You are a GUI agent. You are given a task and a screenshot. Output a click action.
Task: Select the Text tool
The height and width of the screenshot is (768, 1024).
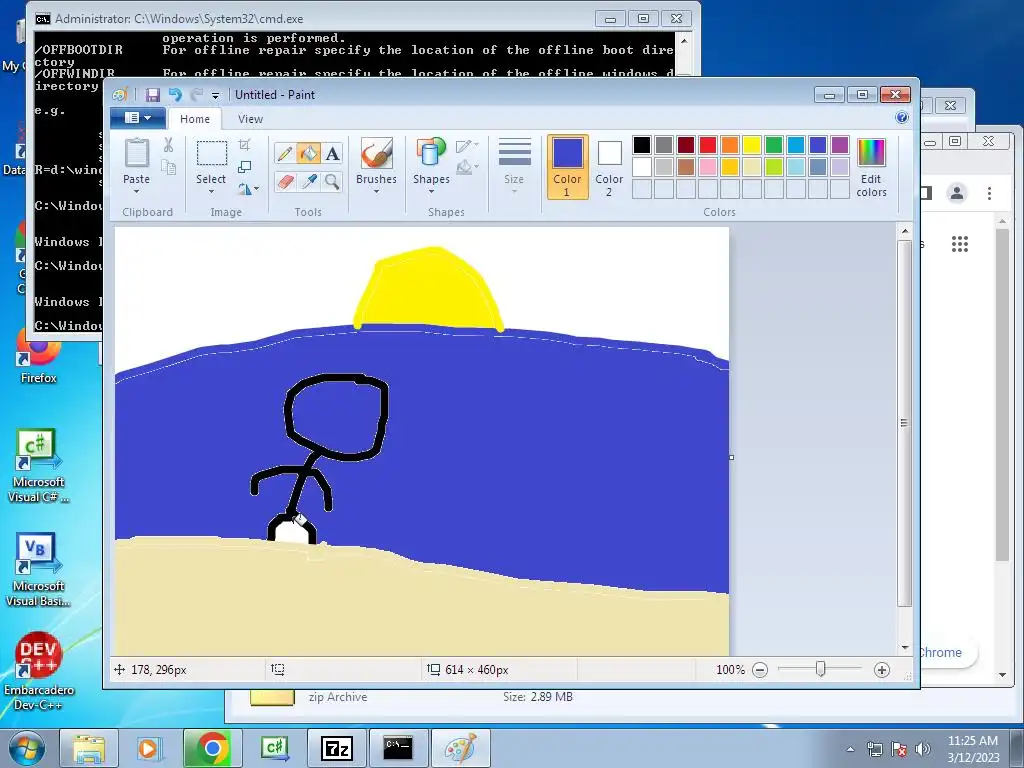[x=332, y=153]
